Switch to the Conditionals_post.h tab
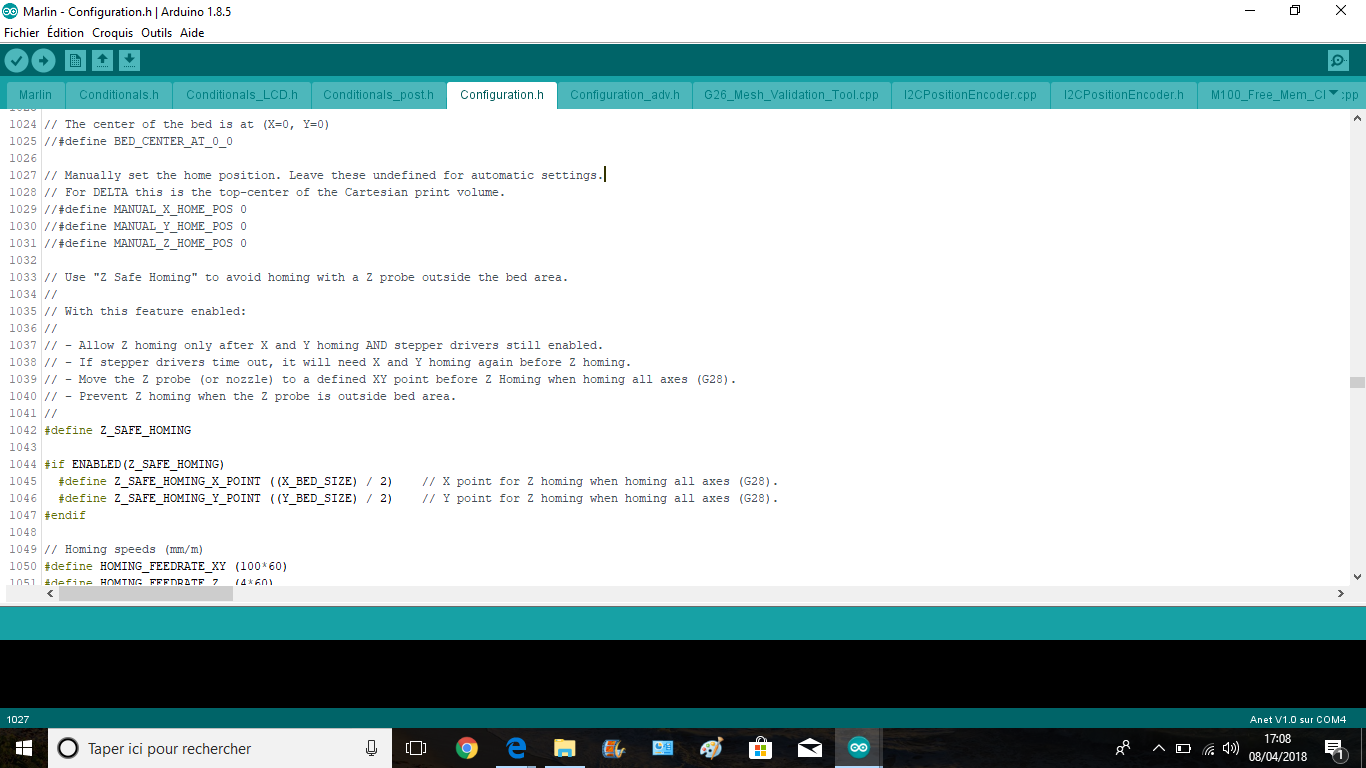Image resolution: width=1366 pixels, height=768 pixels. coord(378,95)
